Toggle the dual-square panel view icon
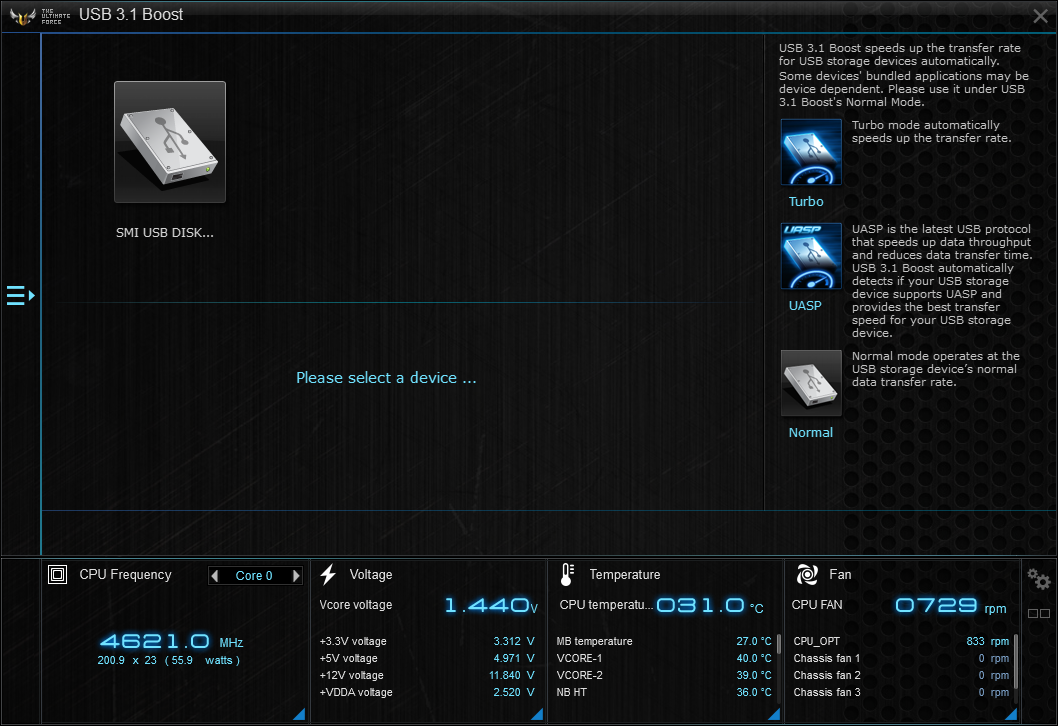 click(1038, 613)
